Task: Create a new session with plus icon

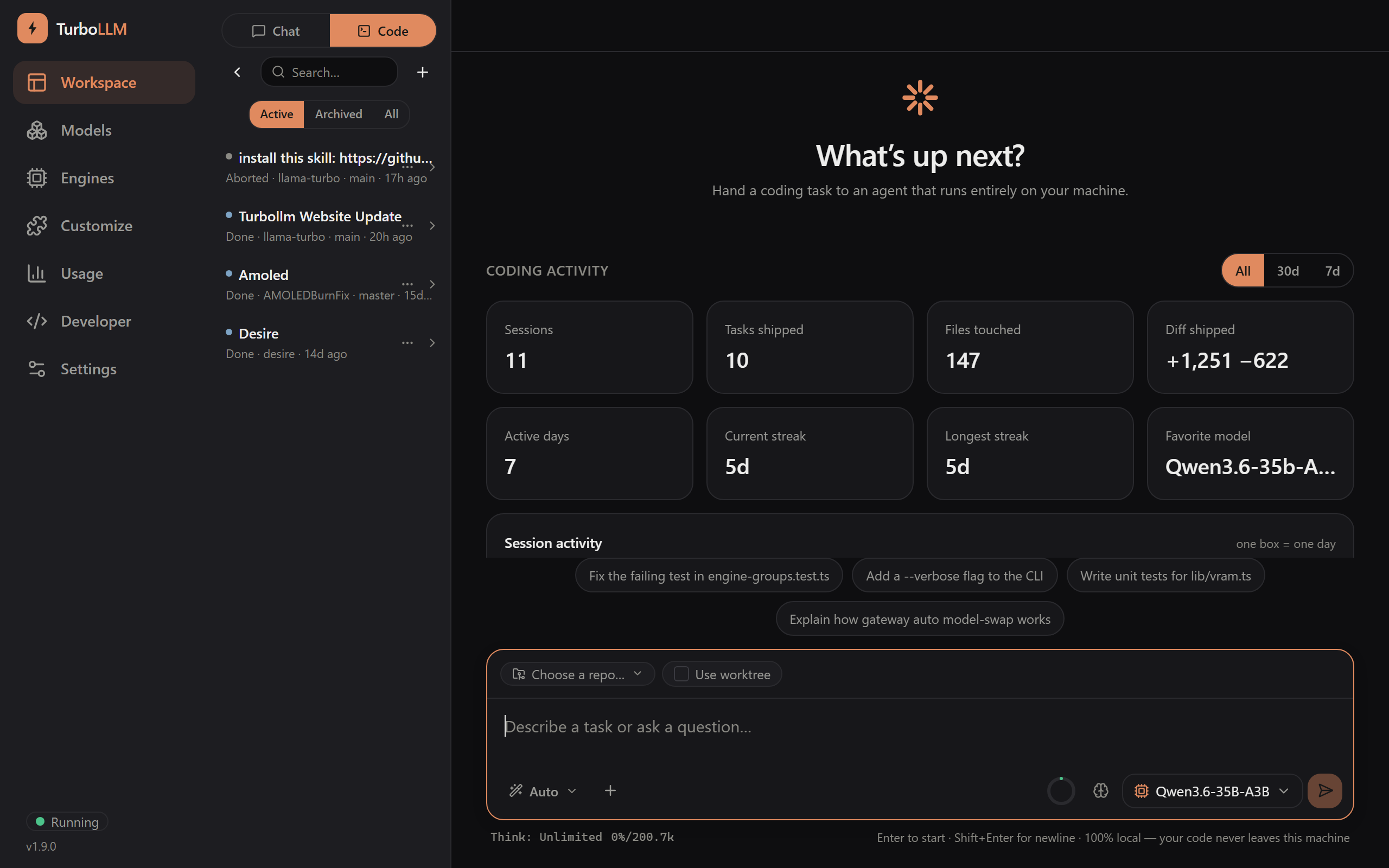Action: pos(423,72)
